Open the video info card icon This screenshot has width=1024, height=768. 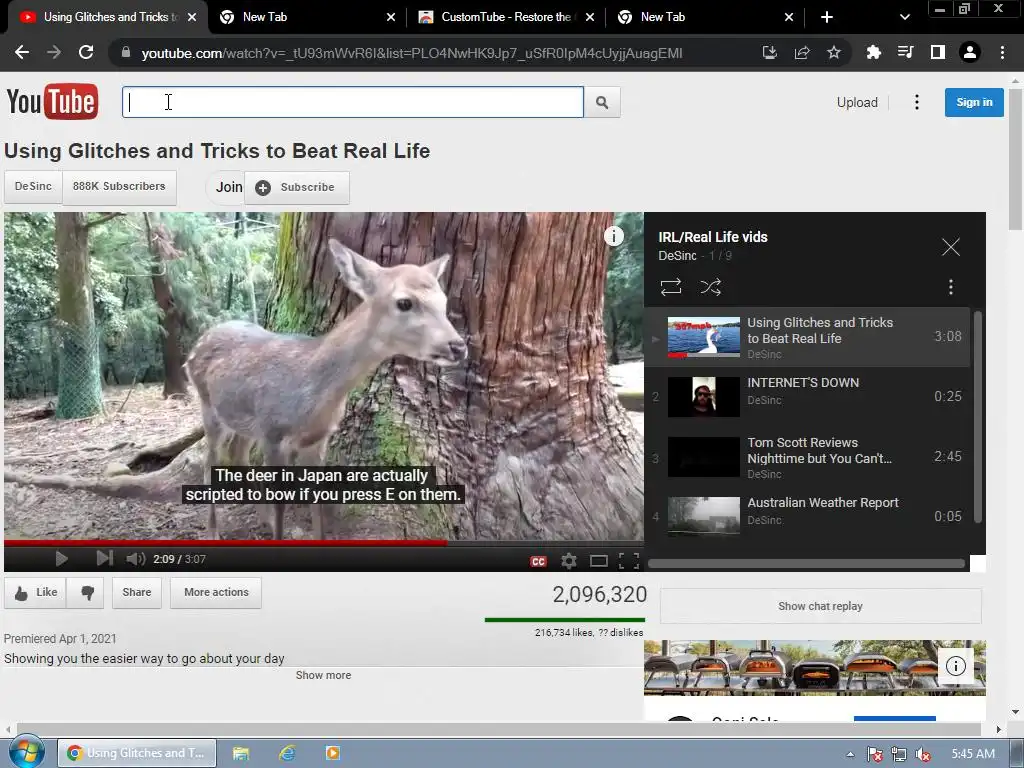pos(613,236)
